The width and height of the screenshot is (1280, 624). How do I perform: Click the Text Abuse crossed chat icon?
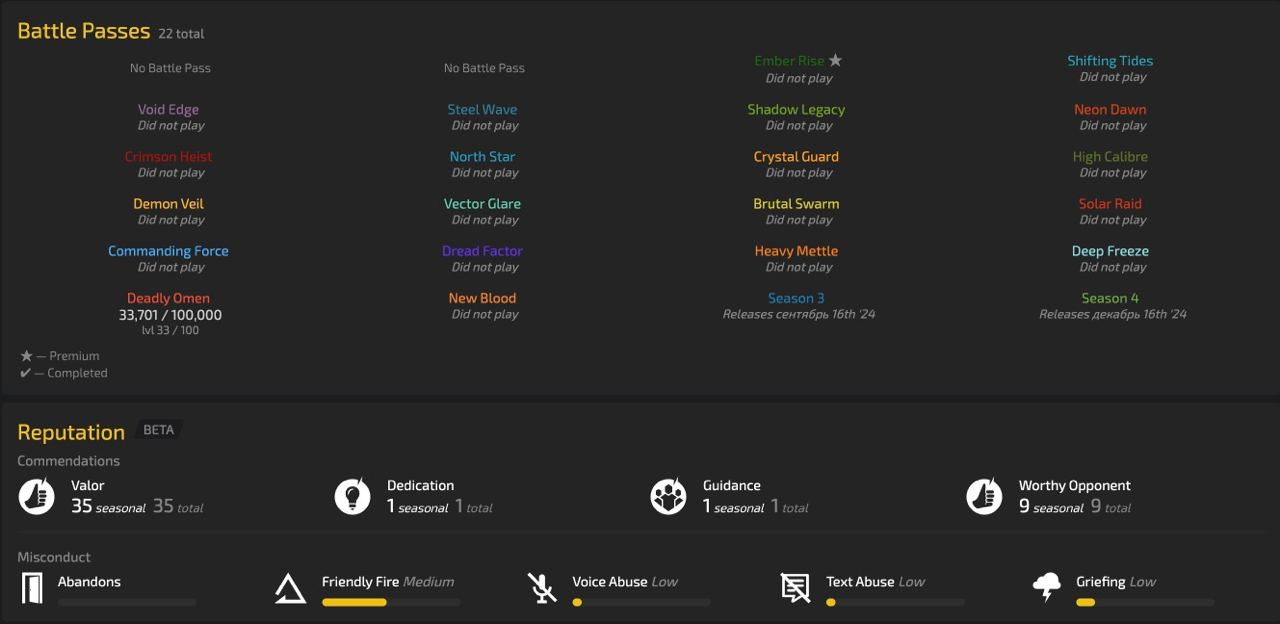pos(795,588)
